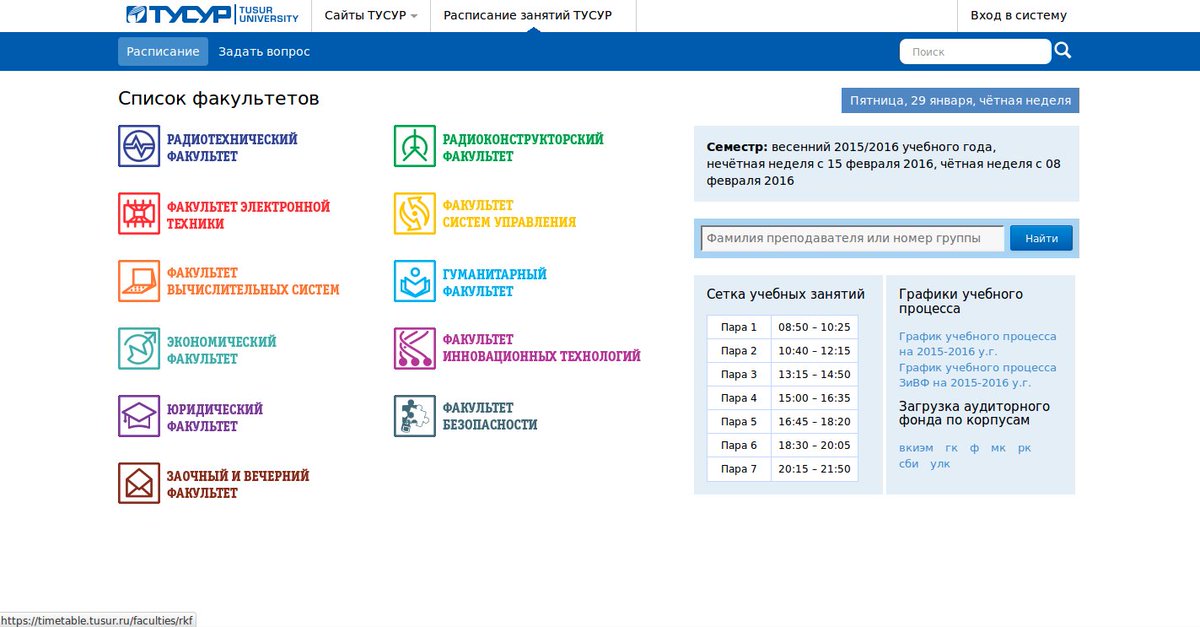This screenshot has width=1200, height=627.
Task: Open Факультет безопасности text link
Action: pyautogui.click(x=490, y=416)
